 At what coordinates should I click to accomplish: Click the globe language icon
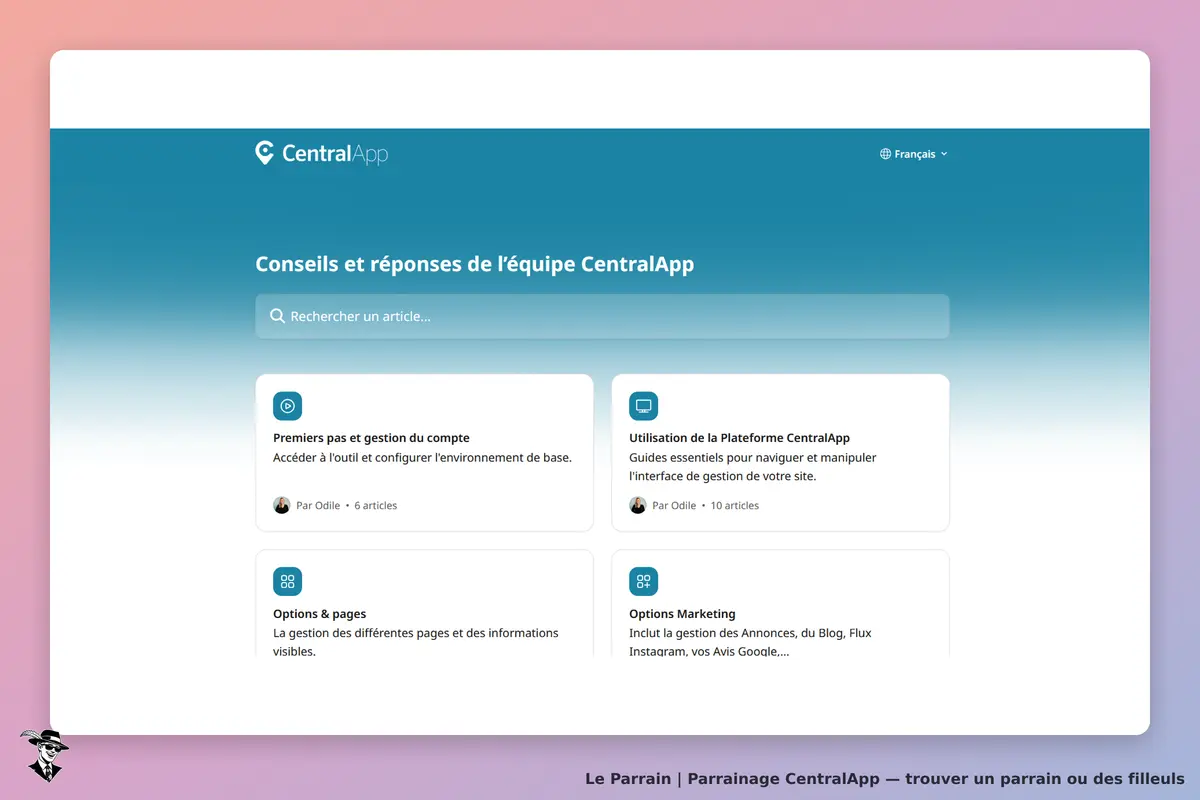point(885,154)
